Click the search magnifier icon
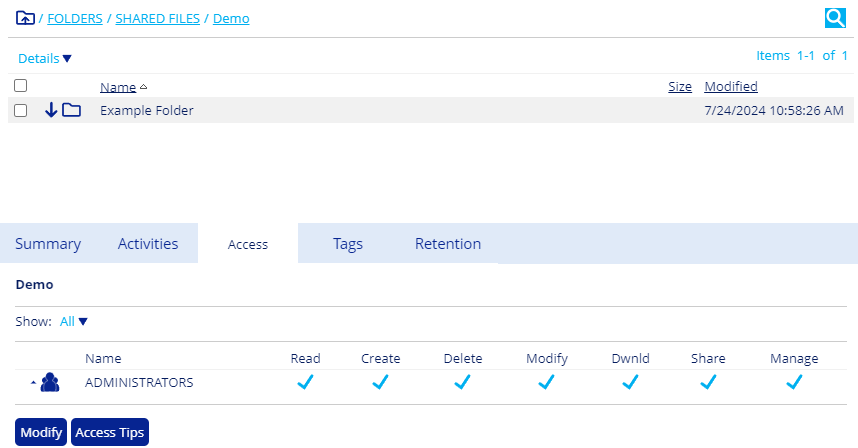Image resolution: width=858 pixels, height=448 pixels. pos(835,17)
